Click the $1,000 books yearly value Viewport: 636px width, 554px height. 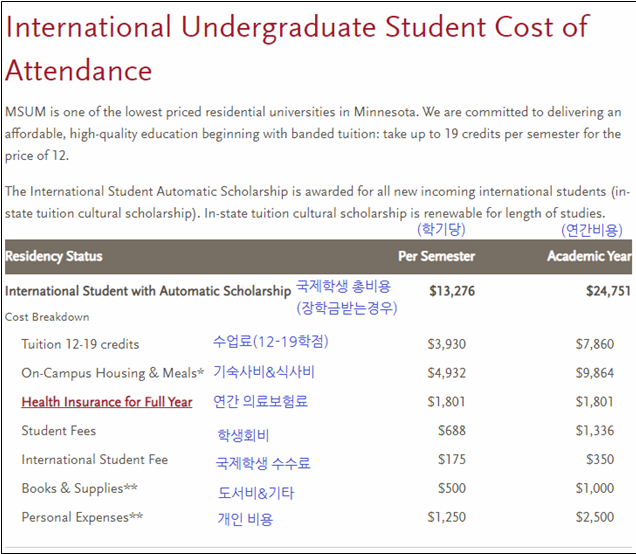(x=595, y=488)
